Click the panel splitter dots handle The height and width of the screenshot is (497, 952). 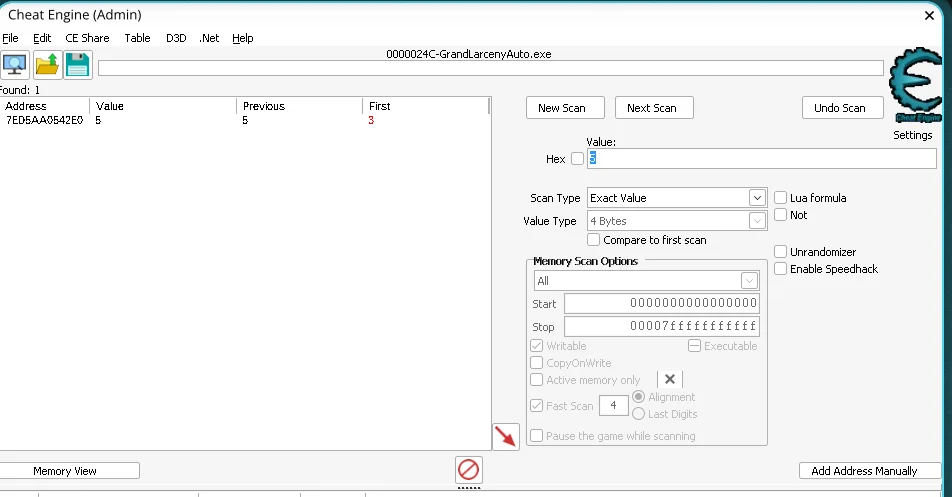pyautogui.click(x=469, y=488)
